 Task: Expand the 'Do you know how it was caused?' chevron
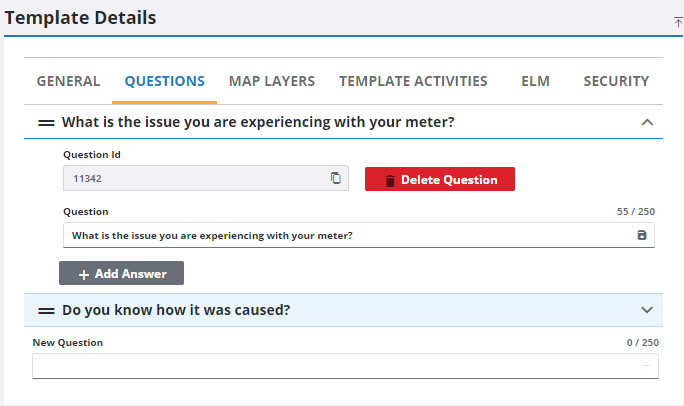tap(646, 310)
